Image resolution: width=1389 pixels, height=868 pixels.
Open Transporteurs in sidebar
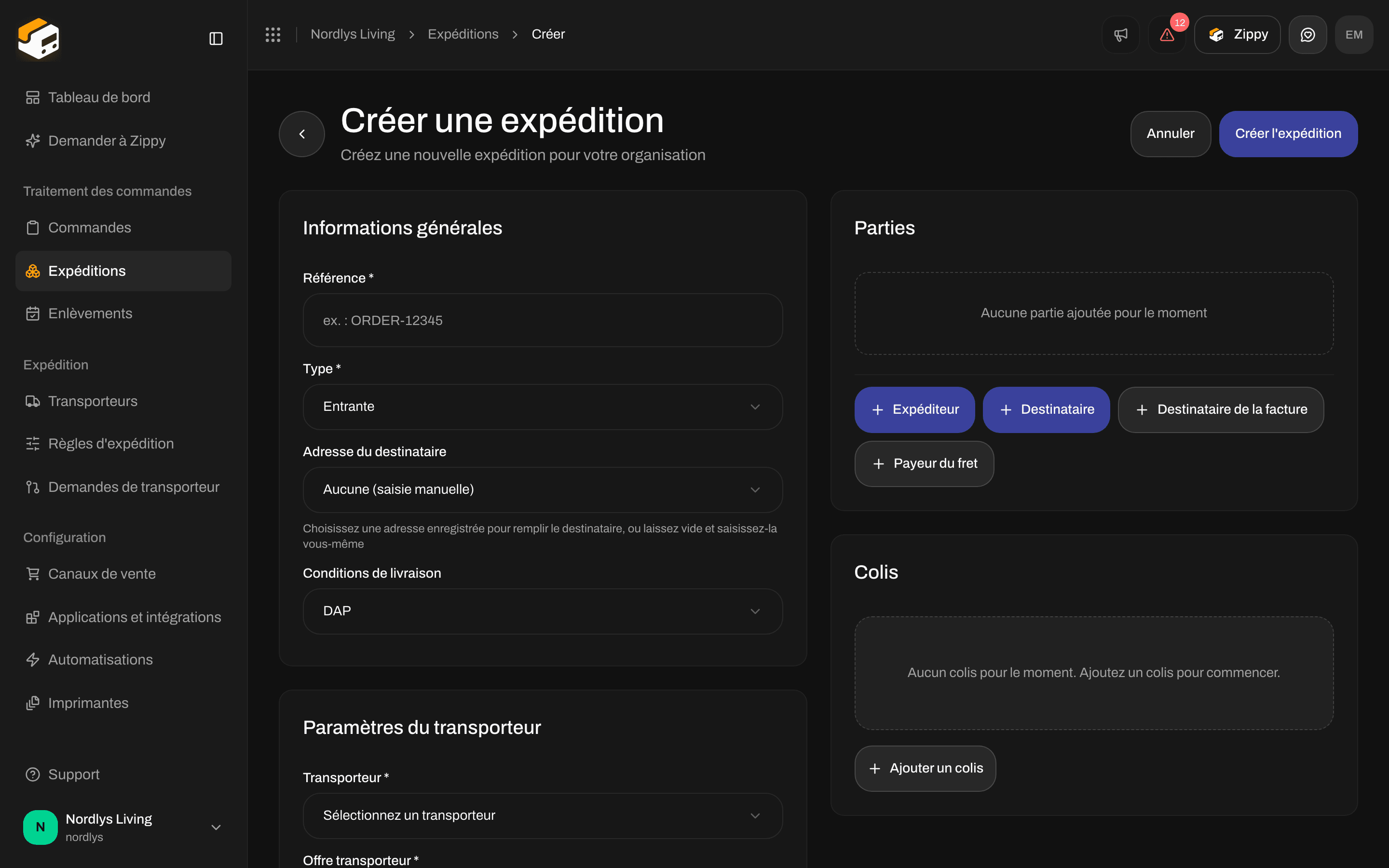pyautogui.click(x=123, y=401)
